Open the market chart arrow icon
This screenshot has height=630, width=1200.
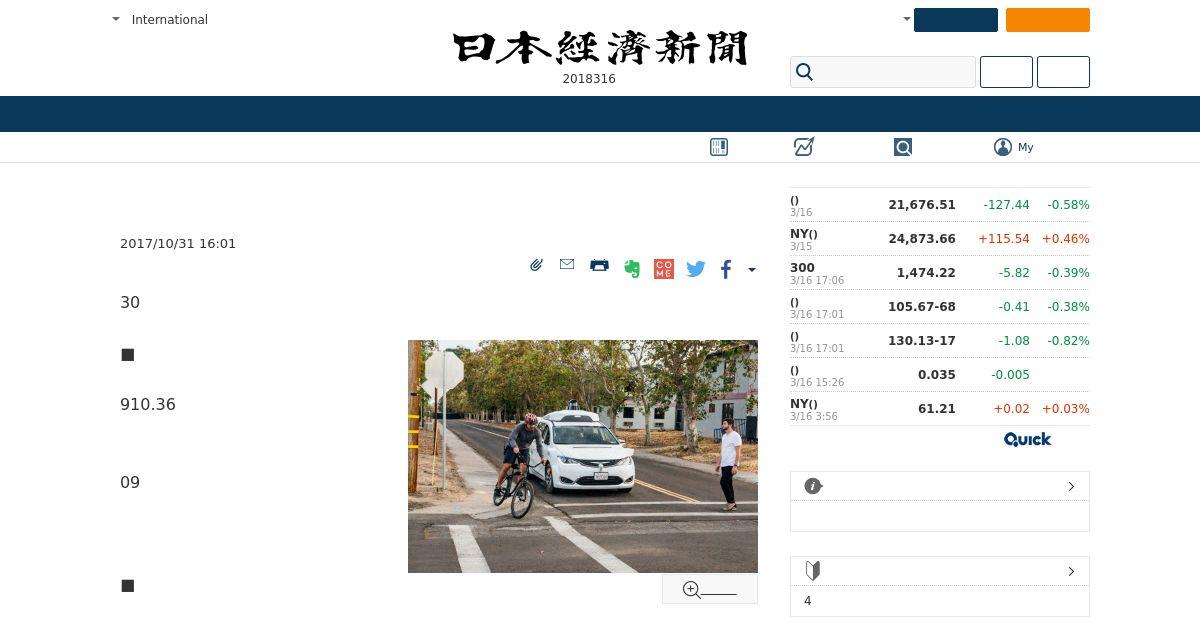pos(804,147)
